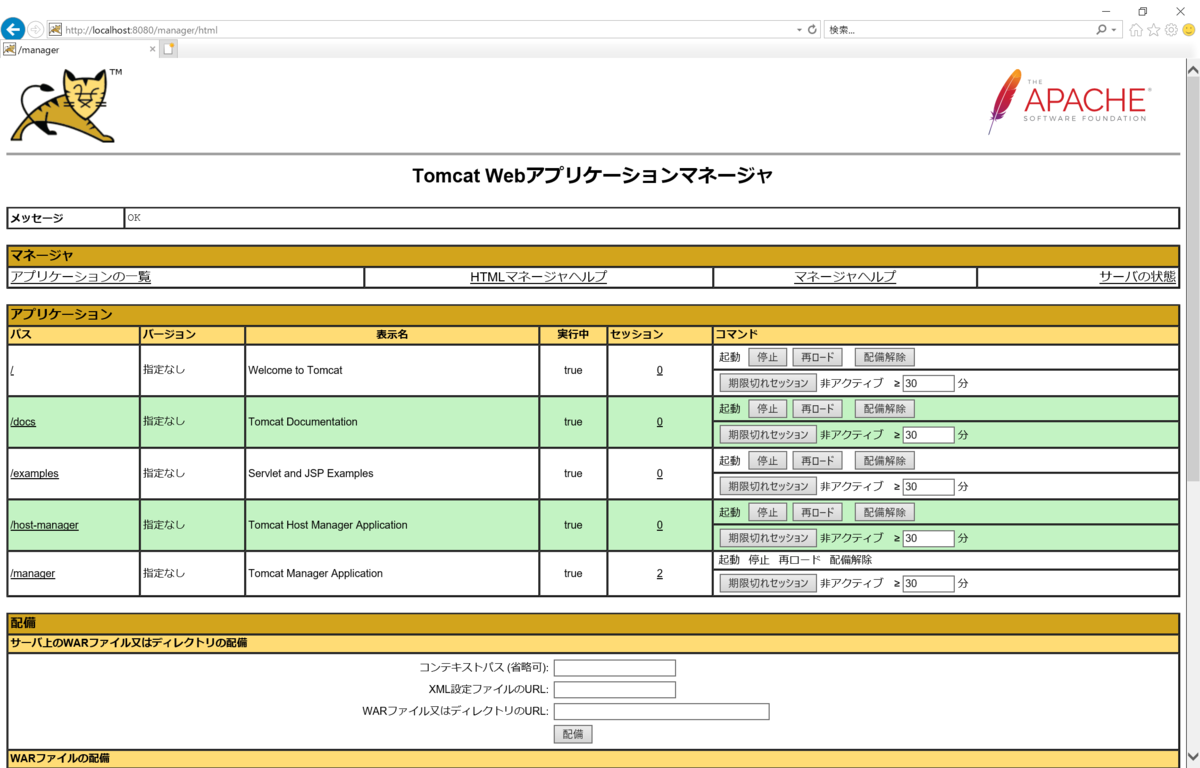Screen dimensions: 1200x768
Task: Click the vertical scrollbar down arrow
Action: 1191,759
